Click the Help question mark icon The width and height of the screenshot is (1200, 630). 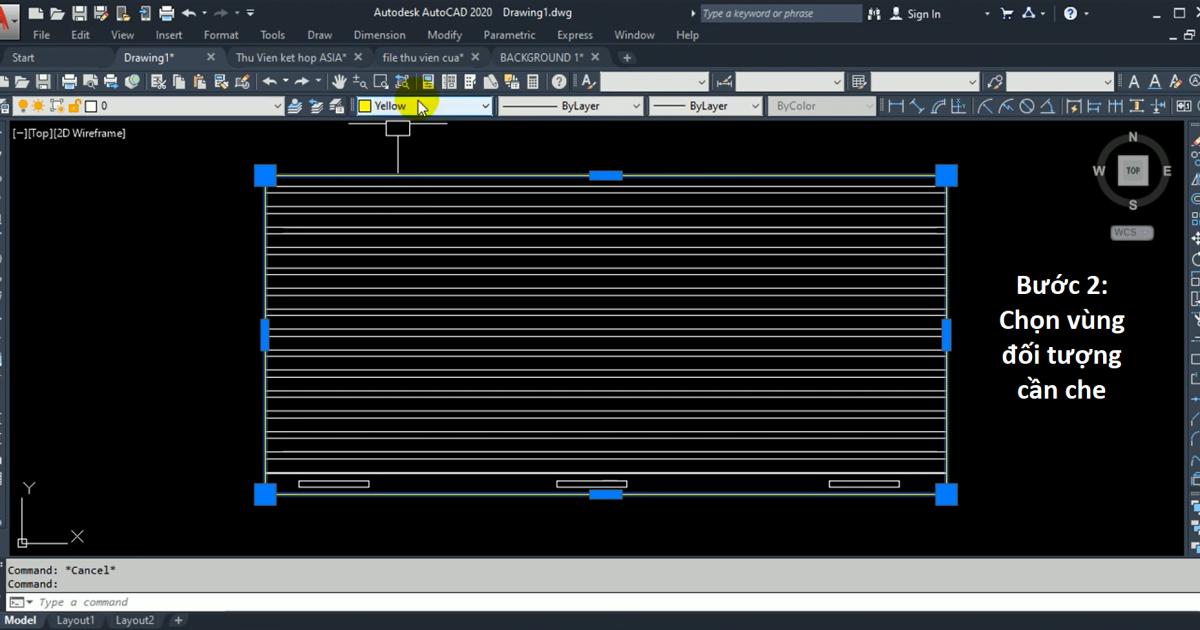pyautogui.click(x=559, y=82)
